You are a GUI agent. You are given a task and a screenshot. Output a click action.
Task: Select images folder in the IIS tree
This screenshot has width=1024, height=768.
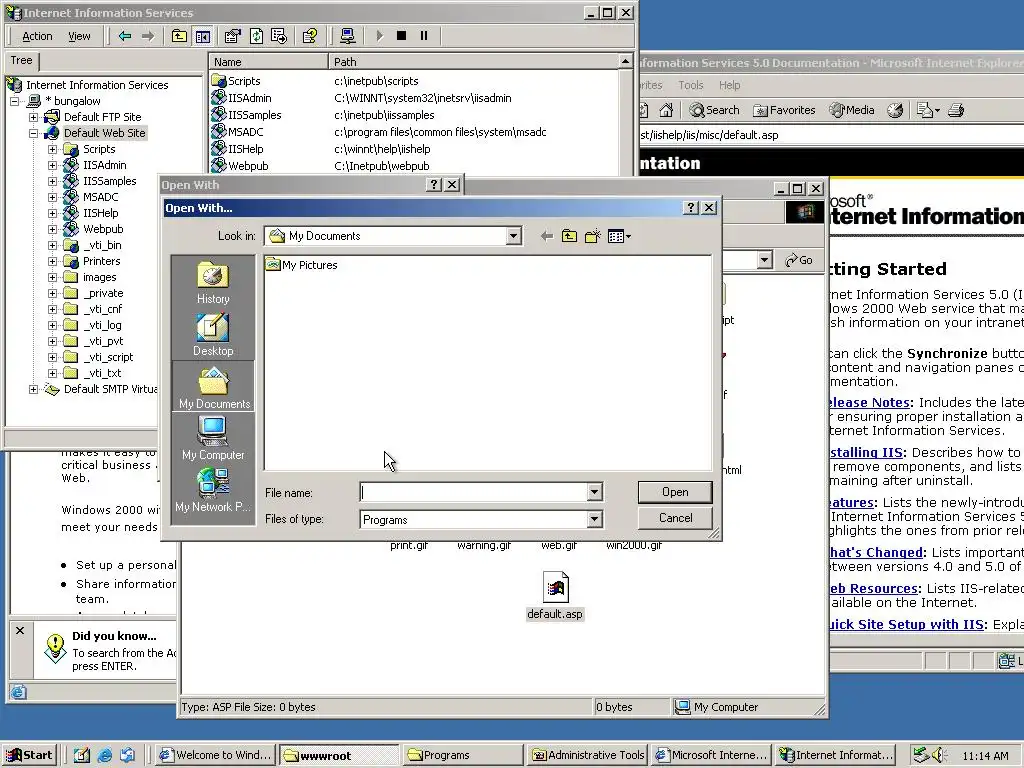pos(99,277)
